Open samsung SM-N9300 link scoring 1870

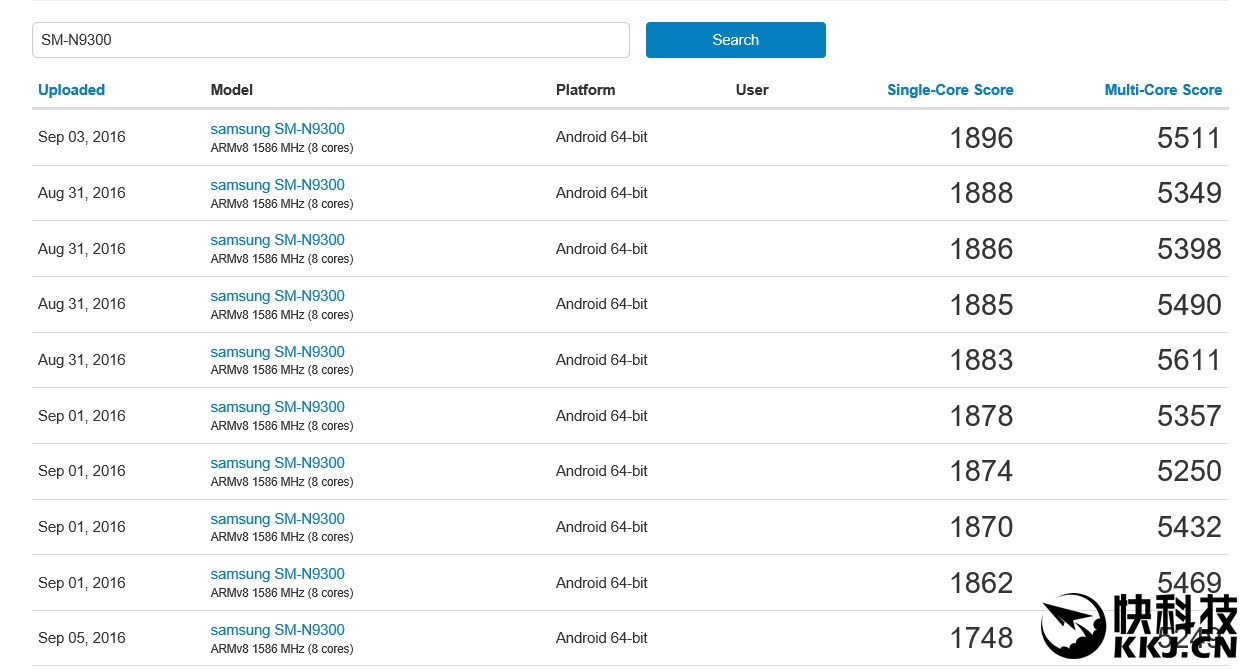277,519
